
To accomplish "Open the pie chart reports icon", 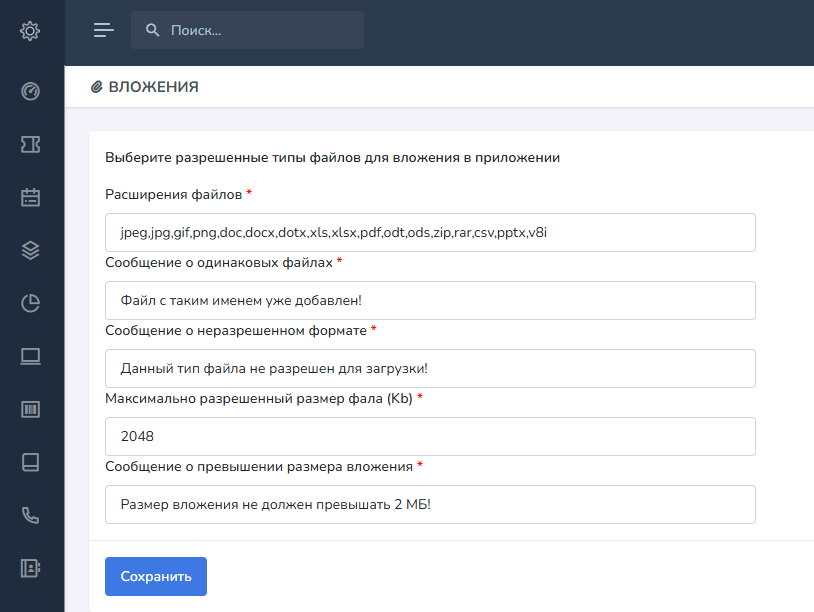I will pos(30,304).
